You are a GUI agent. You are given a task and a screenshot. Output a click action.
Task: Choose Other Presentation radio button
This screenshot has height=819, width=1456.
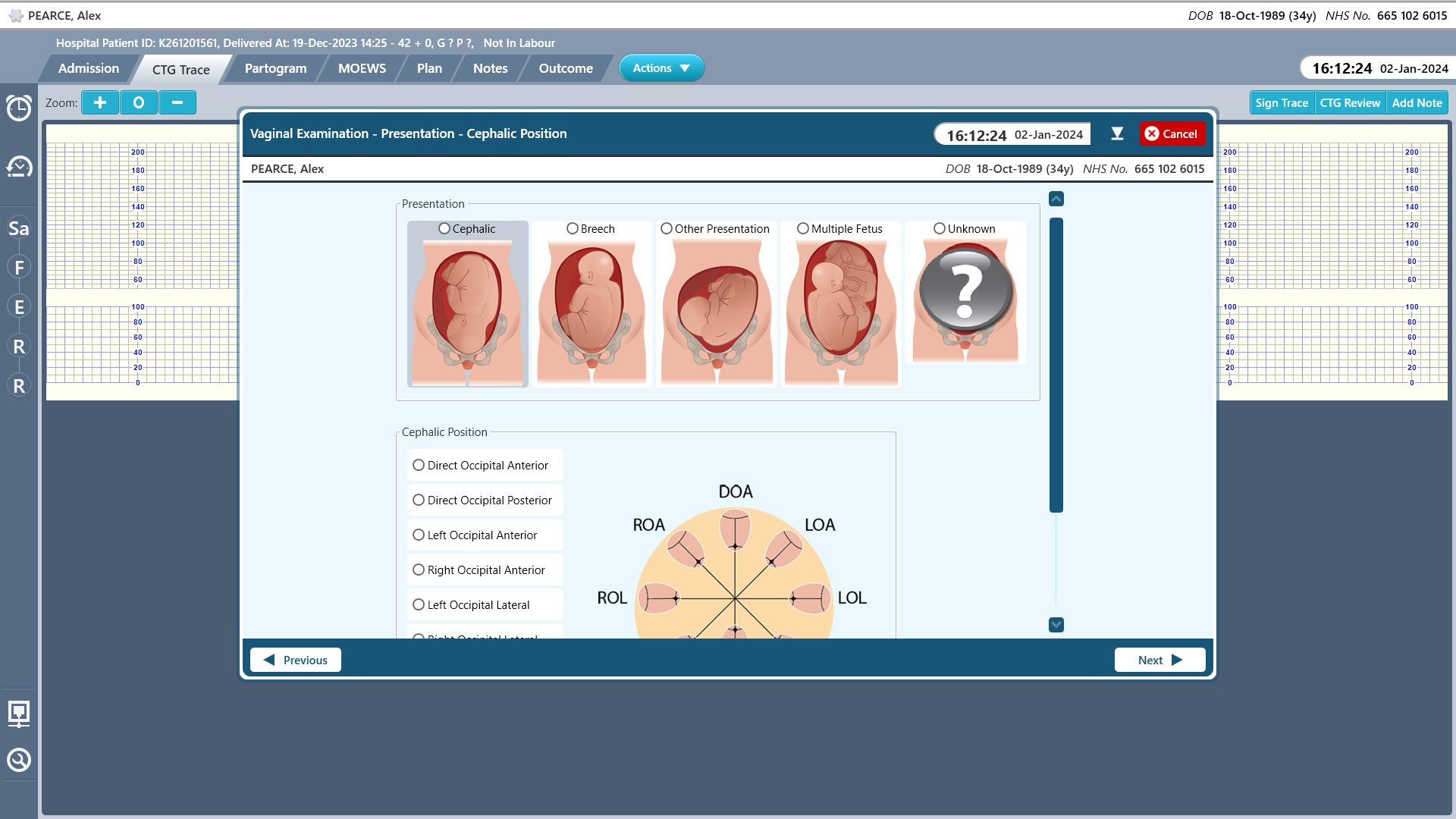click(667, 228)
